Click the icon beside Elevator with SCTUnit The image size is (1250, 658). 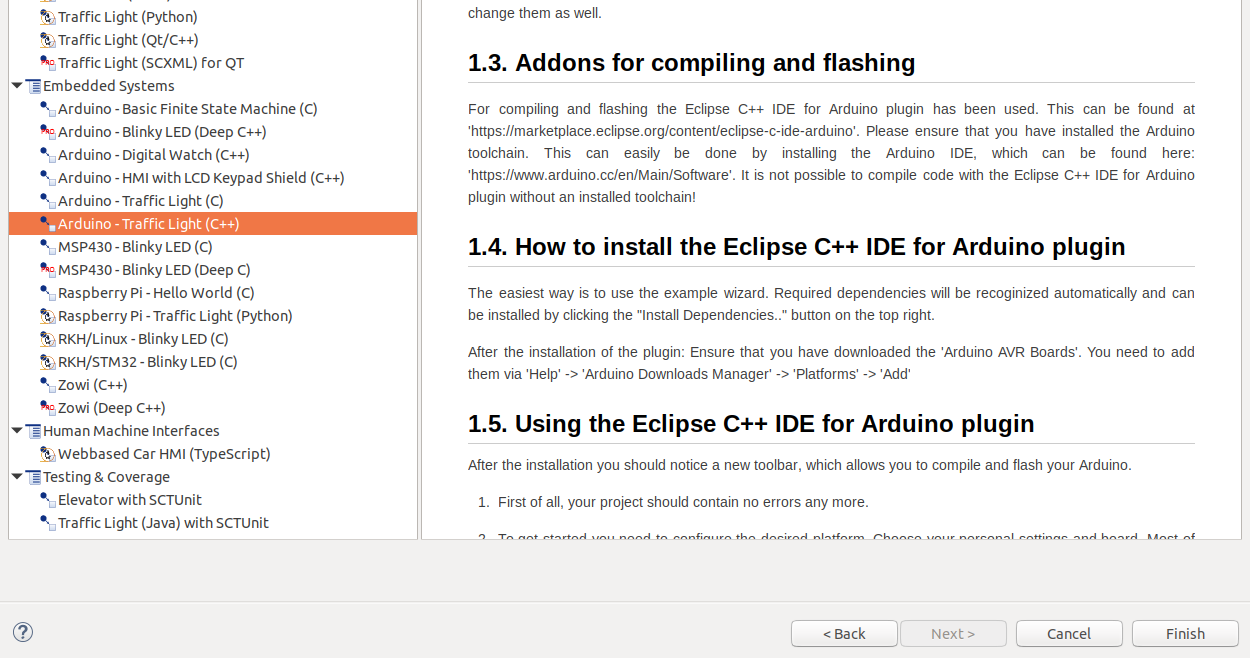[47, 499]
